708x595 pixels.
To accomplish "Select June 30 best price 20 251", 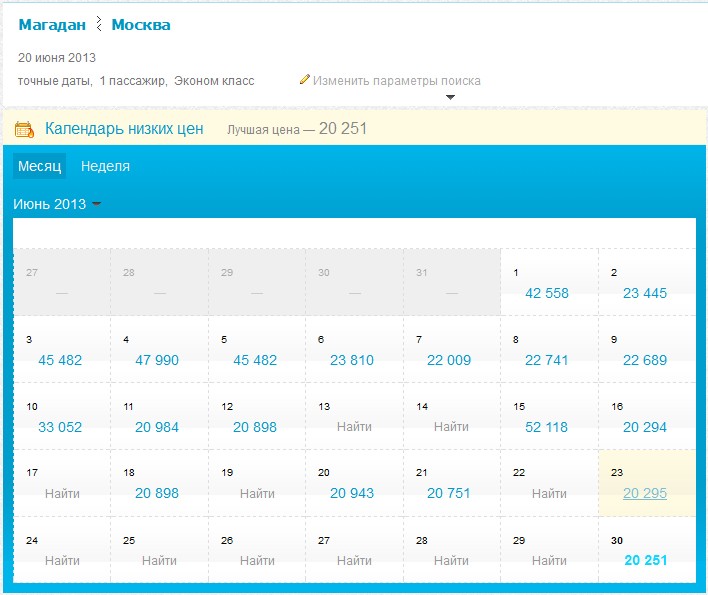I will point(645,560).
